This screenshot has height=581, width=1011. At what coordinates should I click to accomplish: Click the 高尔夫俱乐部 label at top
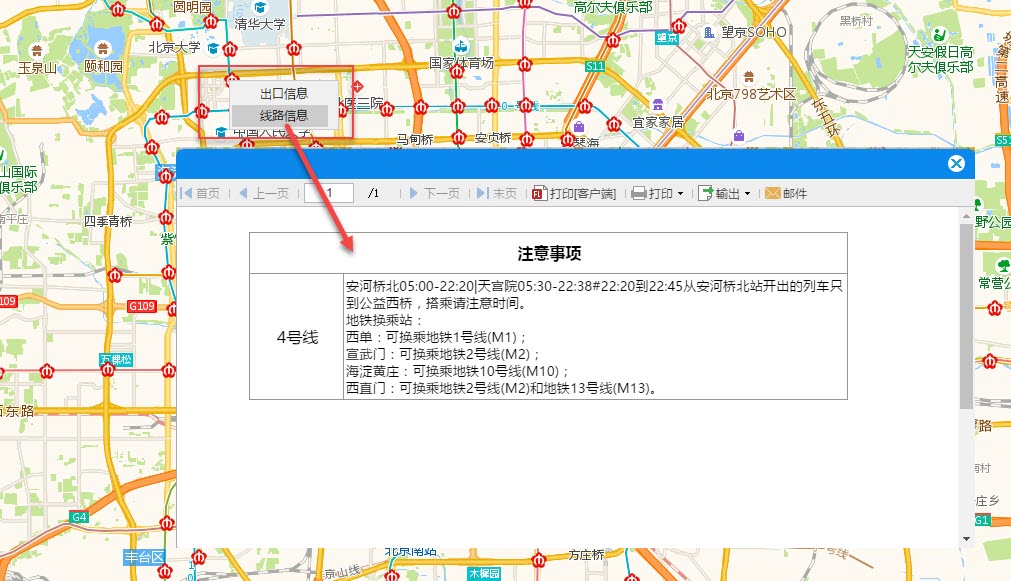pos(613,7)
